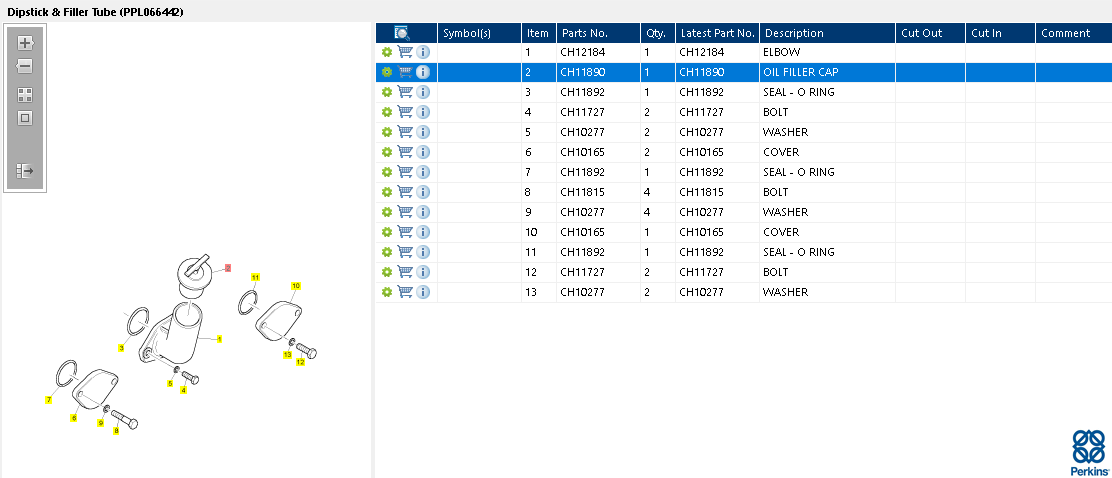This screenshot has width=1112, height=478.
Task: Click the search icon in table header
Action: (x=402, y=33)
